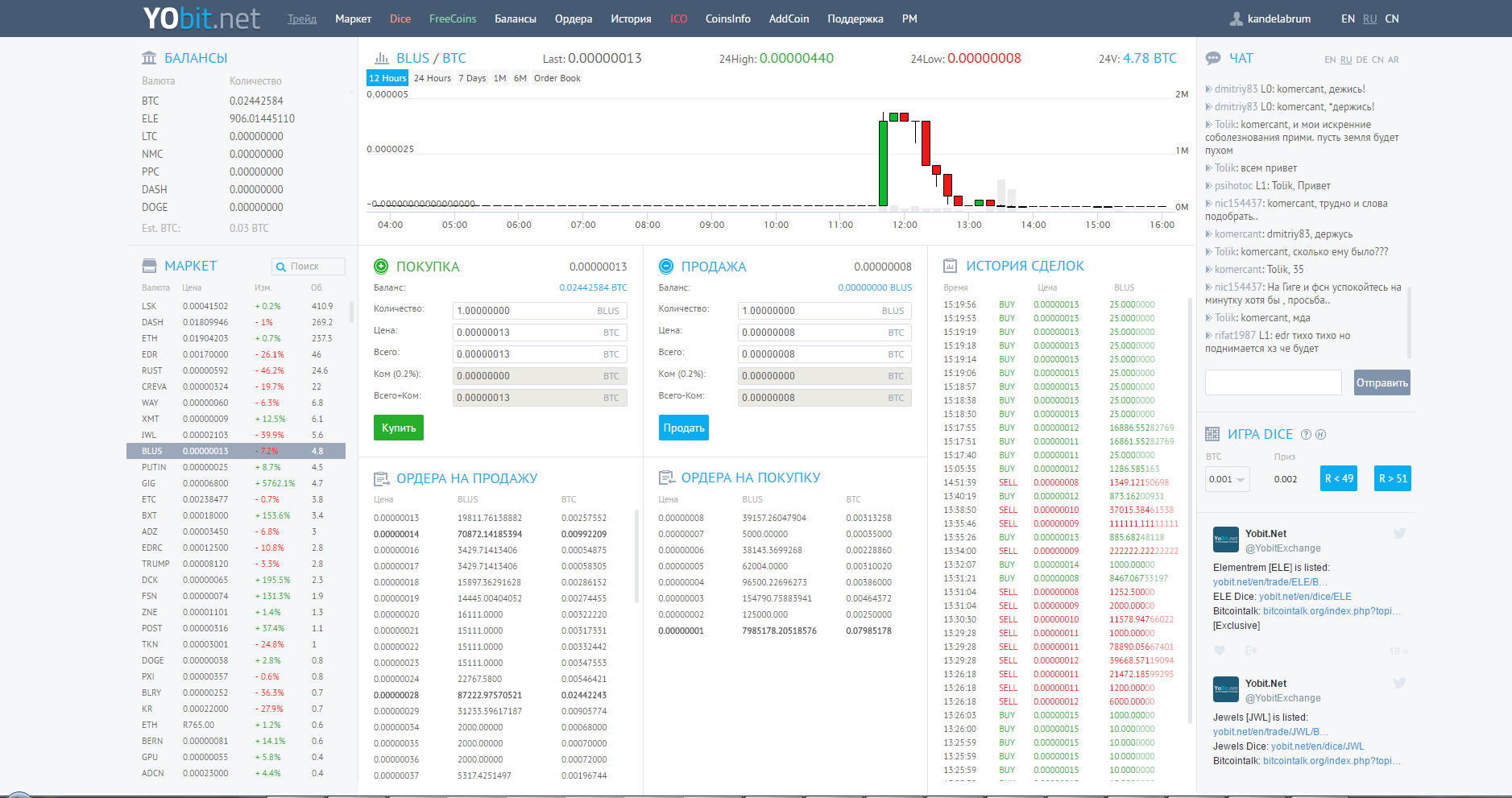Click Yobit.Net avatar on the Jewels tweet

coord(1226,689)
